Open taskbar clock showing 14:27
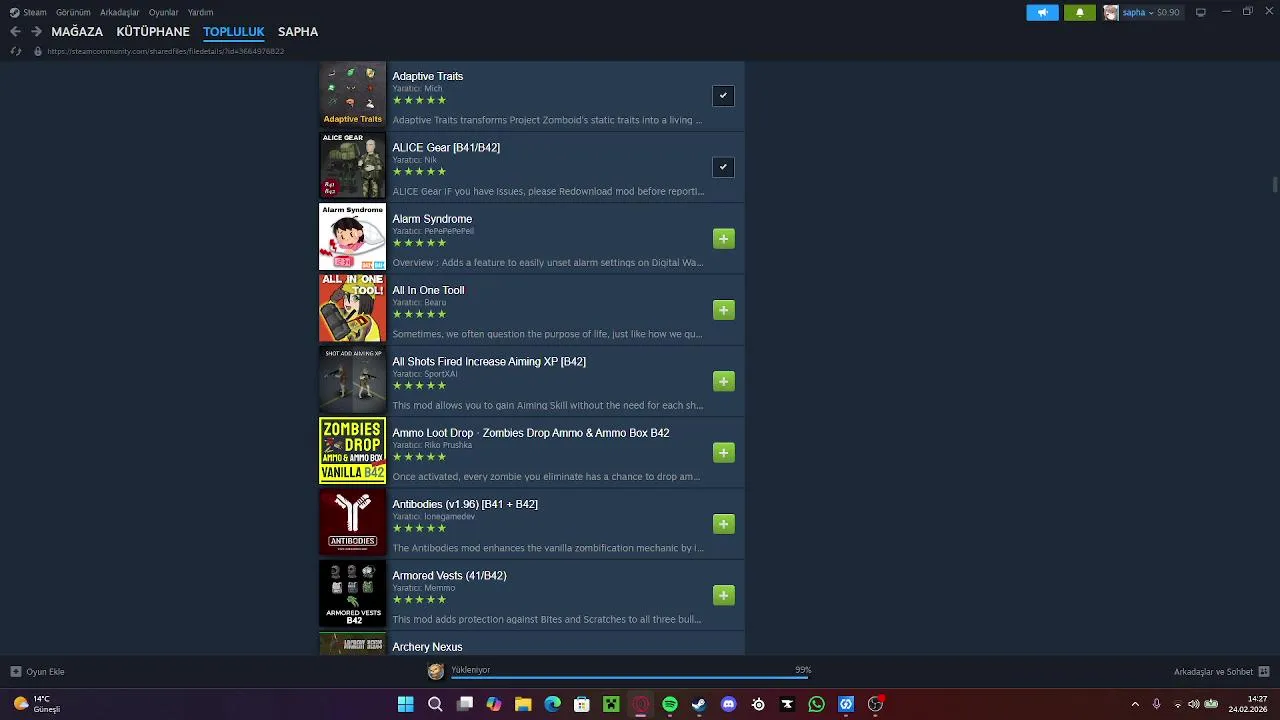The height and width of the screenshot is (720, 1280). 1250,704
